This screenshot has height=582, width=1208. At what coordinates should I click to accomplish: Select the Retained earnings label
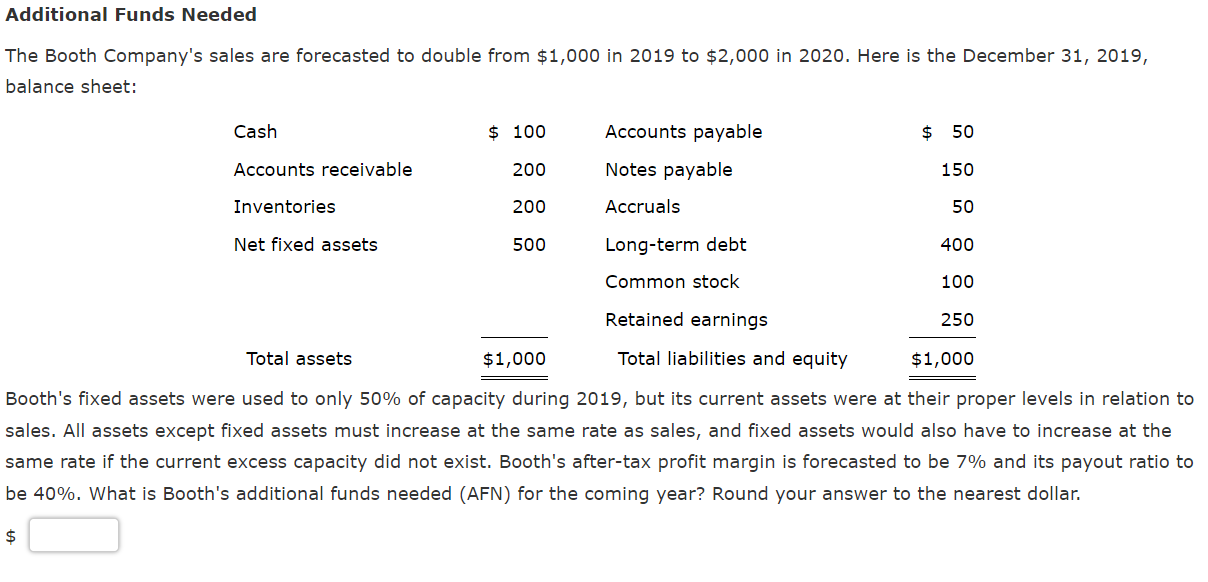(x=686, y=319)
